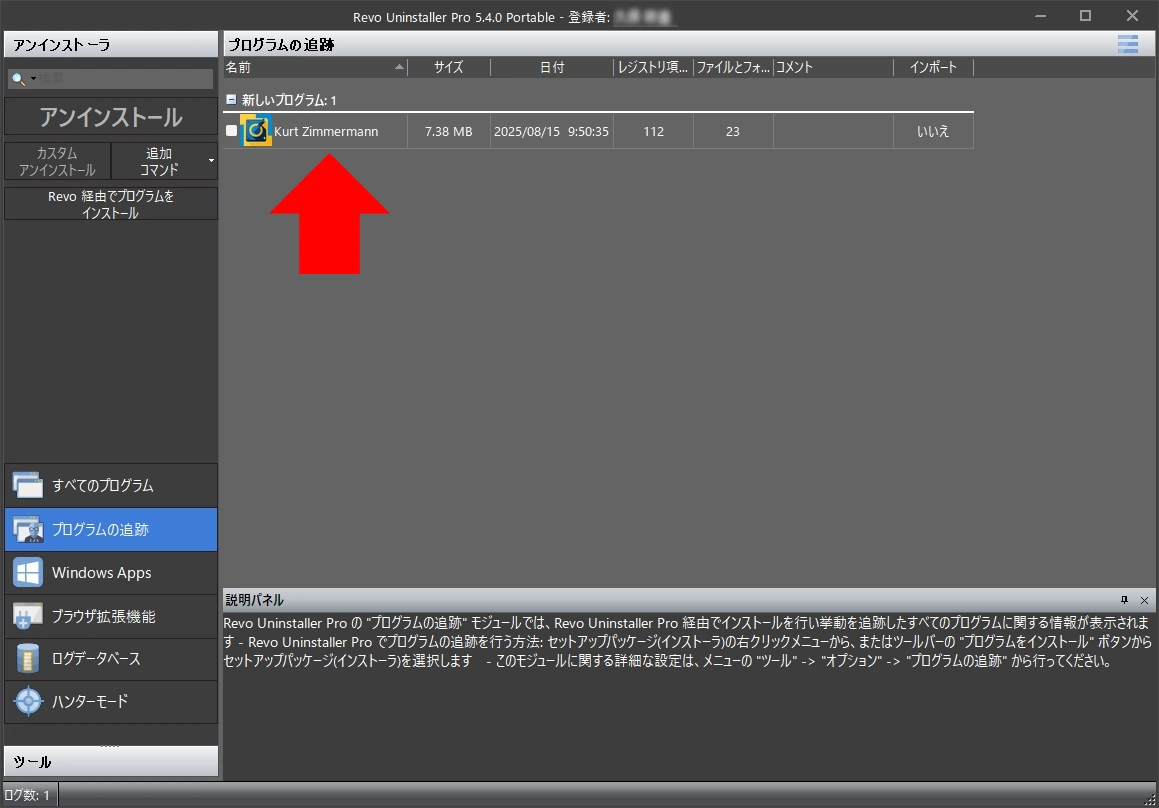Image resolution: width=1159 pixels, height=808 pixels.
Task: Close the 説明パネル description panel
Action: tap(1144, 600)
